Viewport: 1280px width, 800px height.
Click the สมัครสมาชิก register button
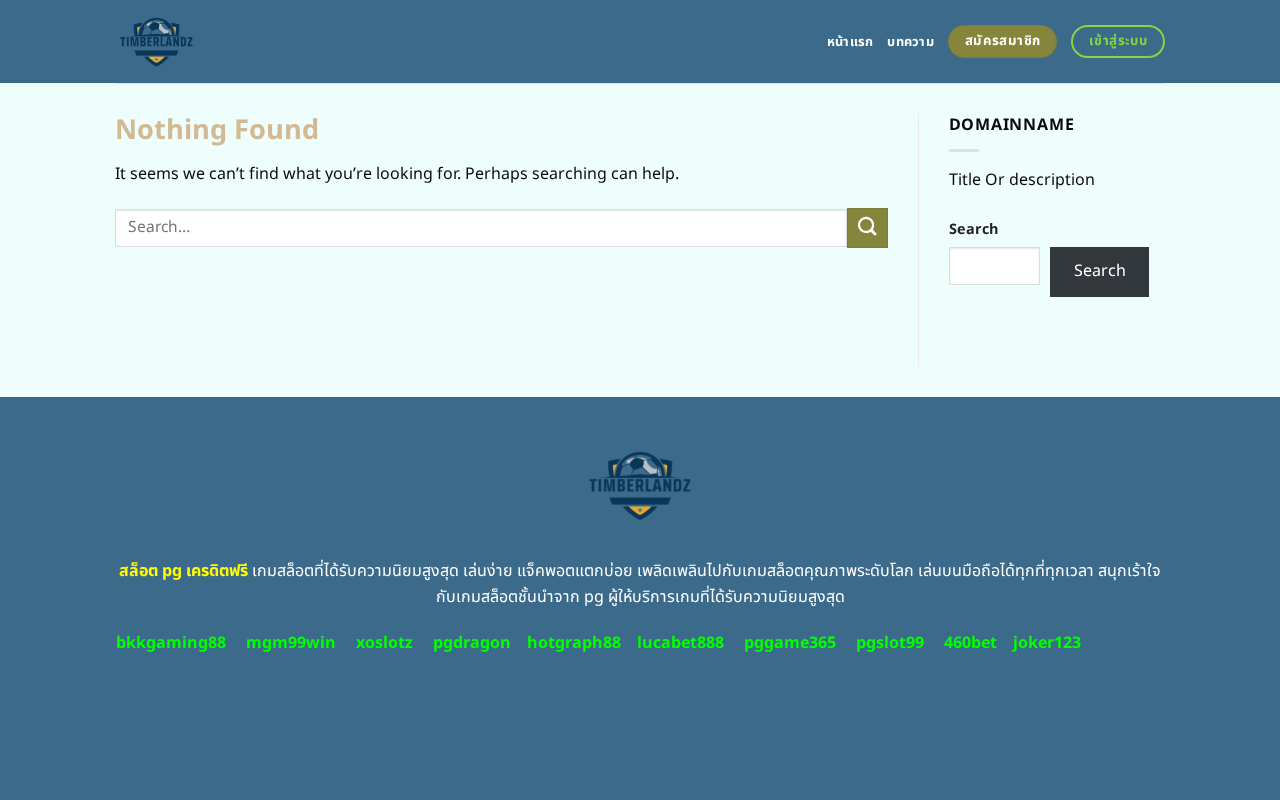coord(1002,41)
